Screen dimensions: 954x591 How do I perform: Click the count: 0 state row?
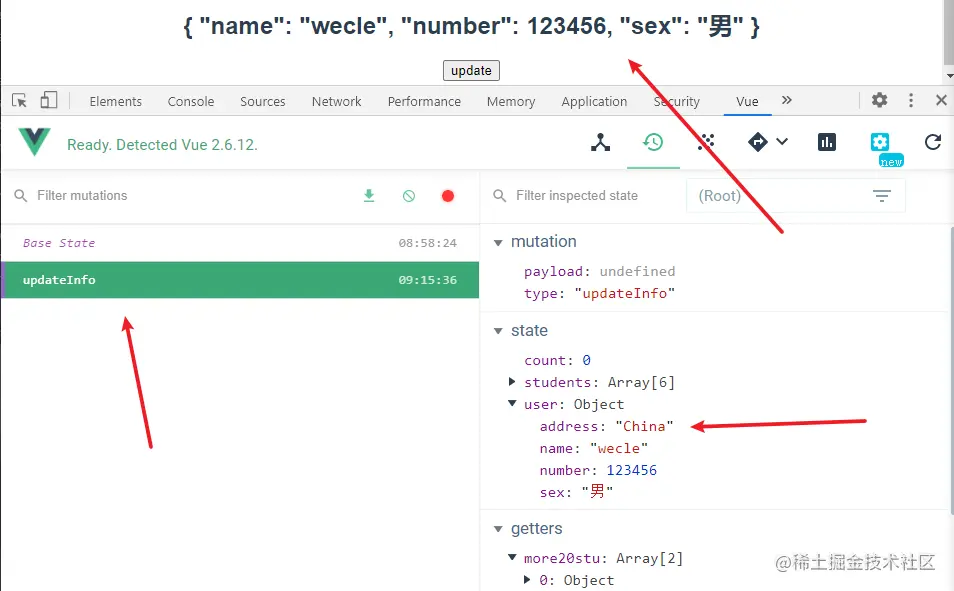[557, 360]
